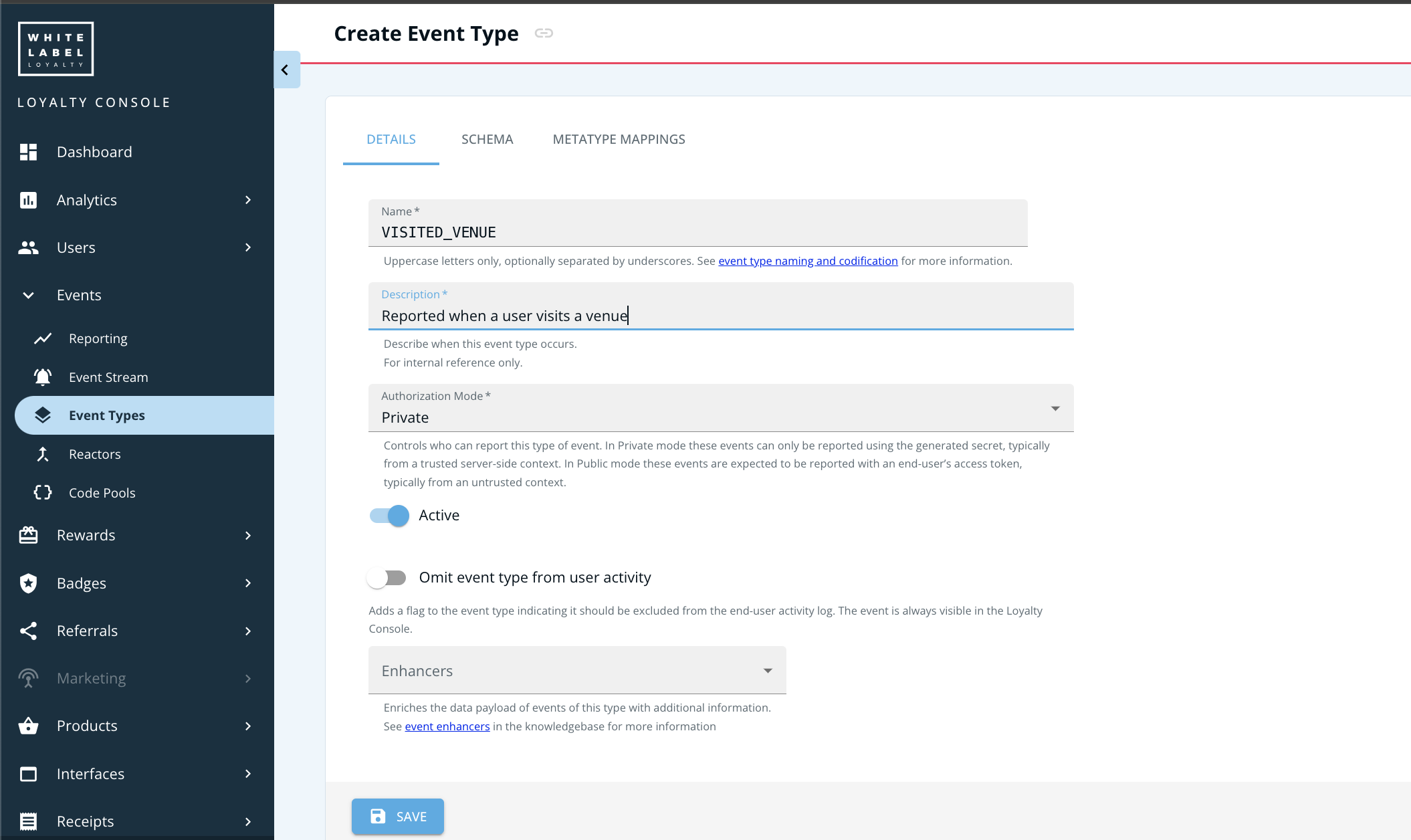Expand the Analytics menu chevron

[x=248, y=200]
